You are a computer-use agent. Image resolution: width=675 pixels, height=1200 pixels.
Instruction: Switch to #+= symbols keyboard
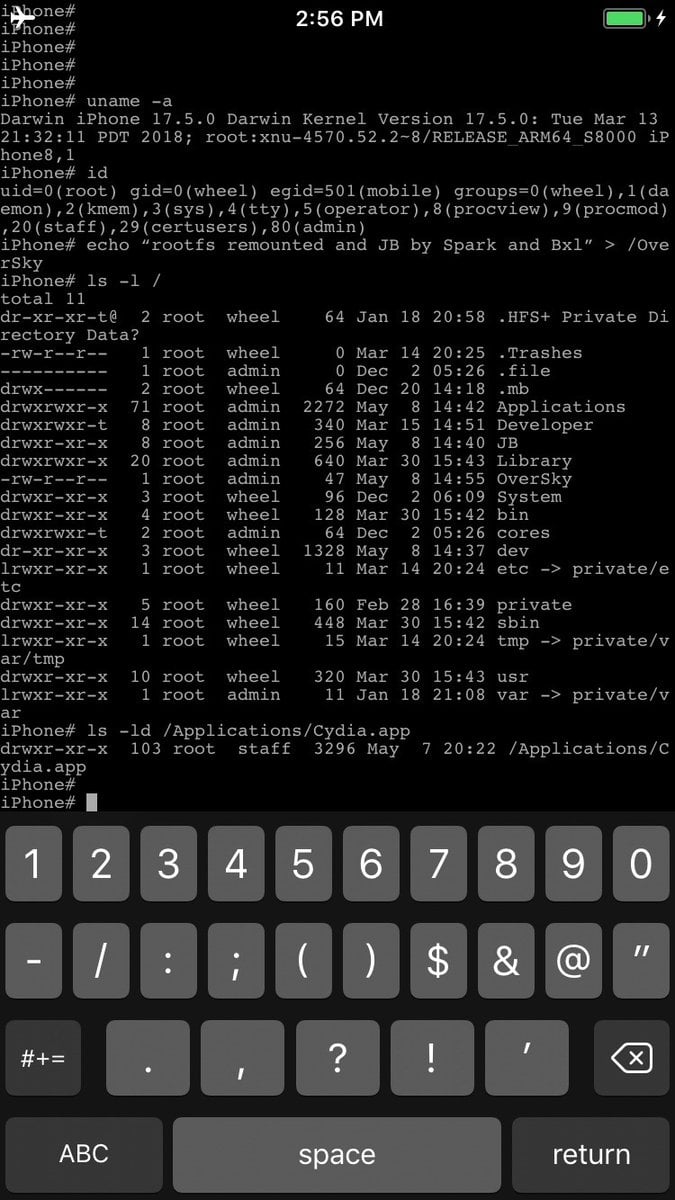coord(43,1057)
